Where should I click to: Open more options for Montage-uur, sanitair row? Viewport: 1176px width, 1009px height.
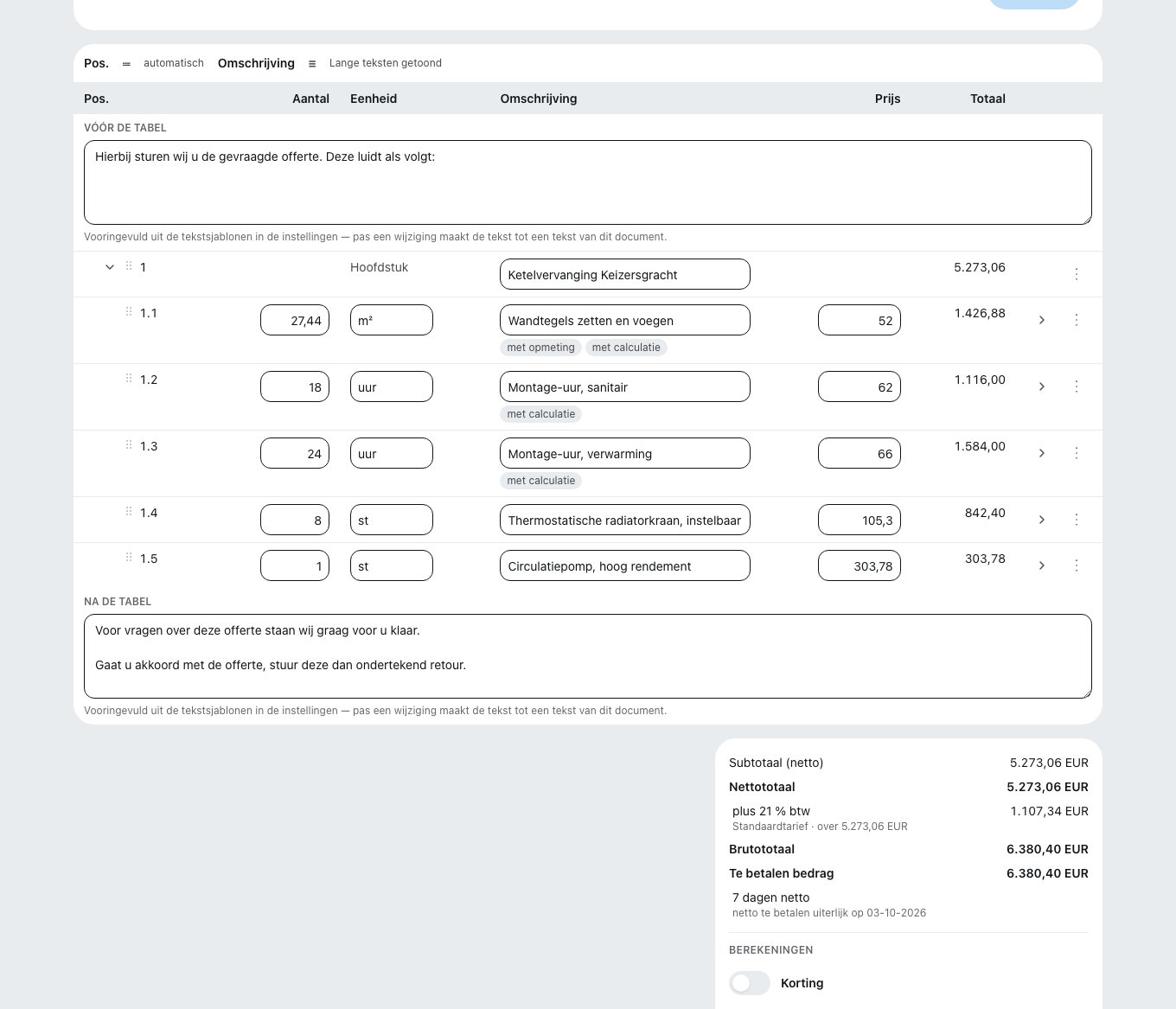click(1077, 386)
